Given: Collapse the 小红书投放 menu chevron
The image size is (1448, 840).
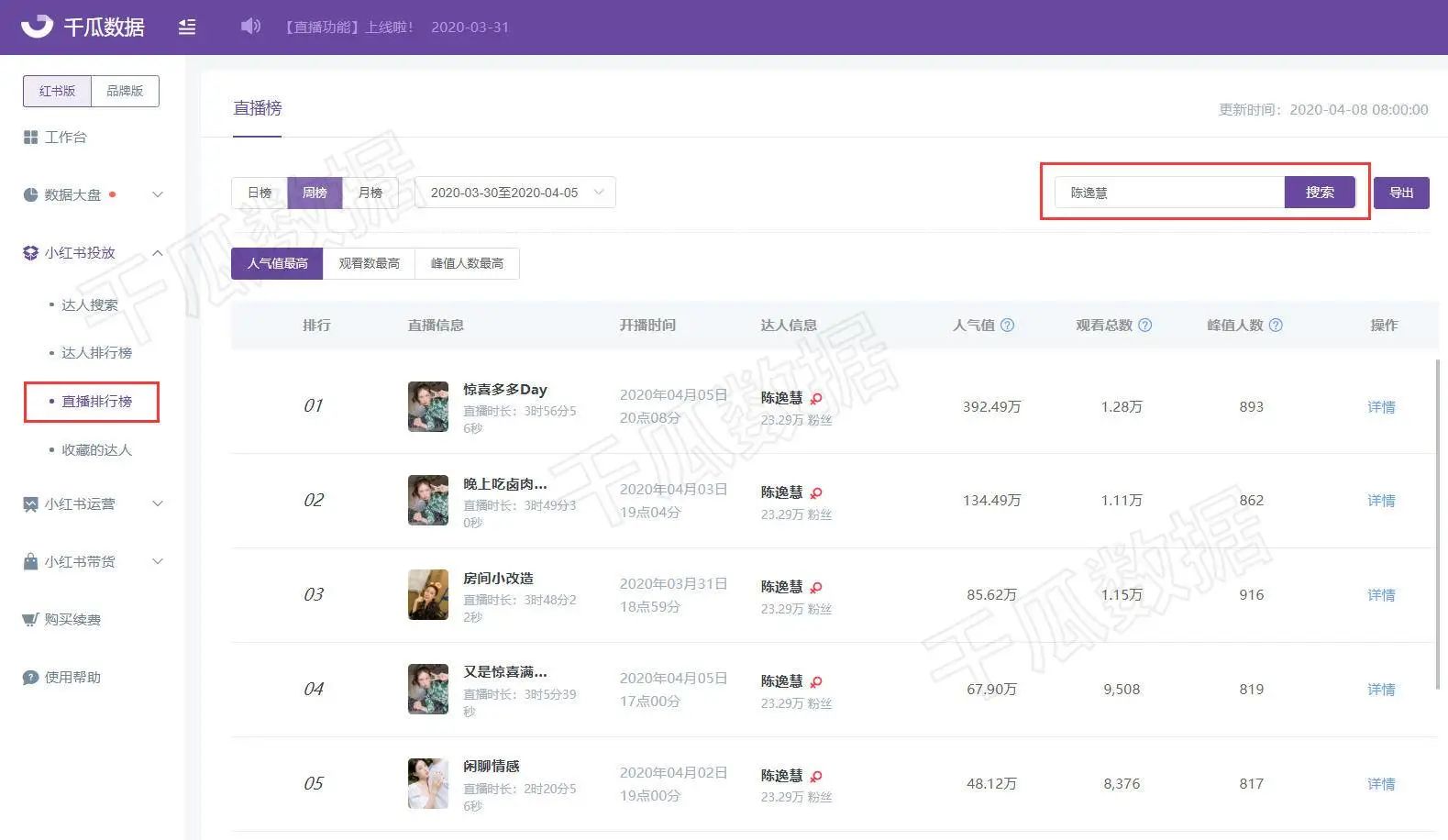Looking at the screenshot, I should [x=158, y=252].
